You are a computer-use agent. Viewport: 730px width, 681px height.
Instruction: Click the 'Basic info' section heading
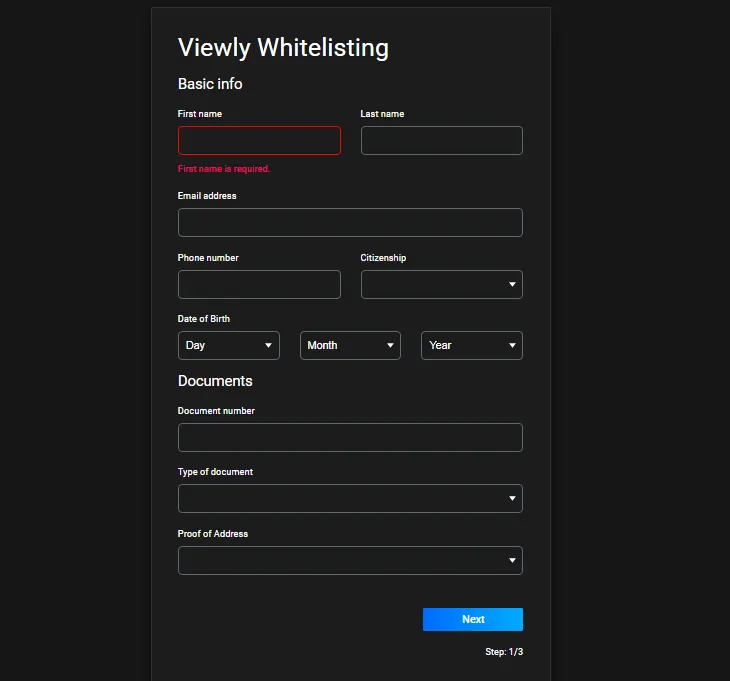(x=210, y=84)
